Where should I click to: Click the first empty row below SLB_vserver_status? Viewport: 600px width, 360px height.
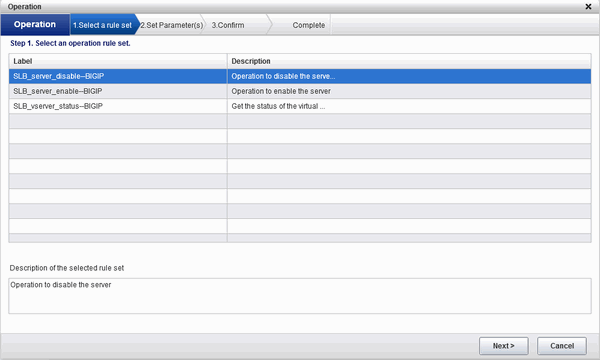[300, 121]
